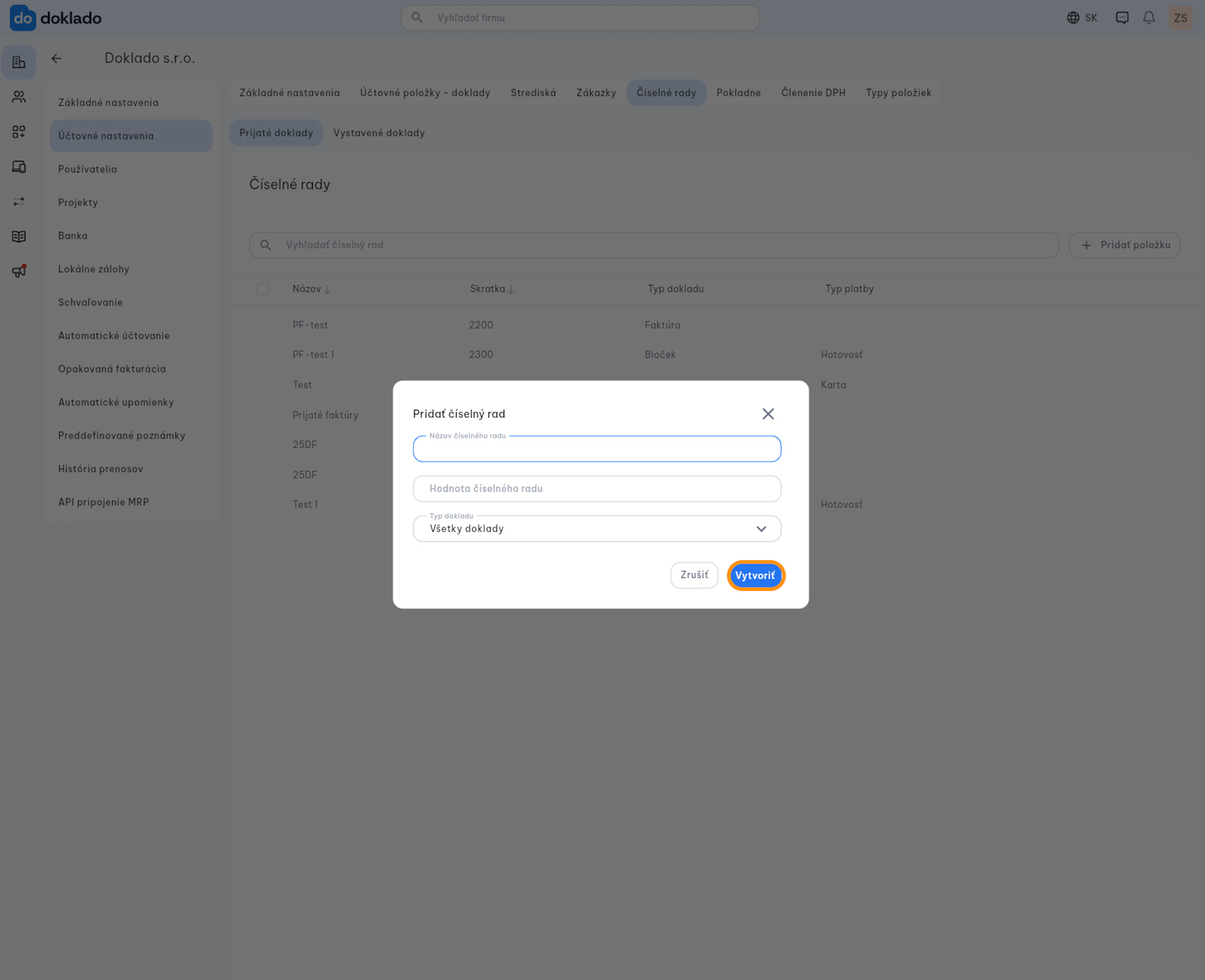The width and height of the screenshot is (1205, 980).
Task: Focus the Hodnota číselného radu field
Action: click(597, 489)
